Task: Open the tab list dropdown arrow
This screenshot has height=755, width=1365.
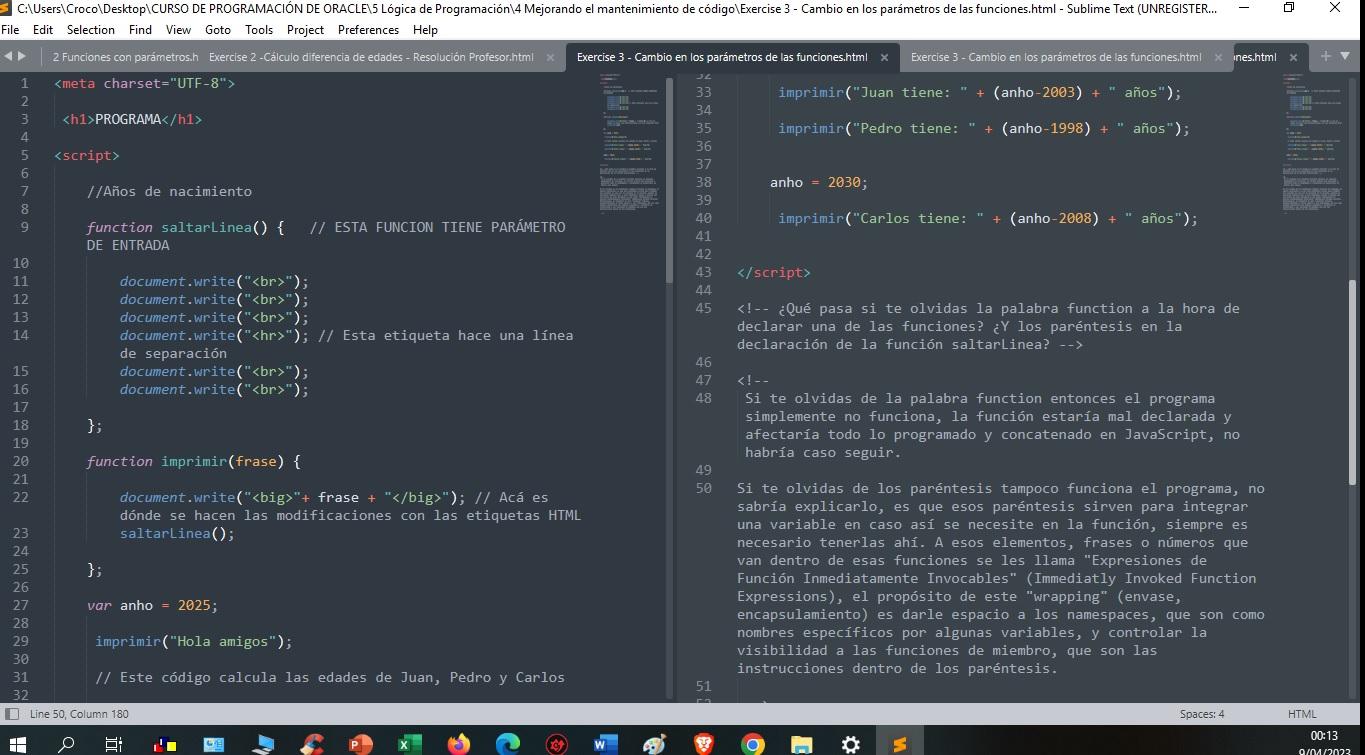Action: tap(1346, 57)
